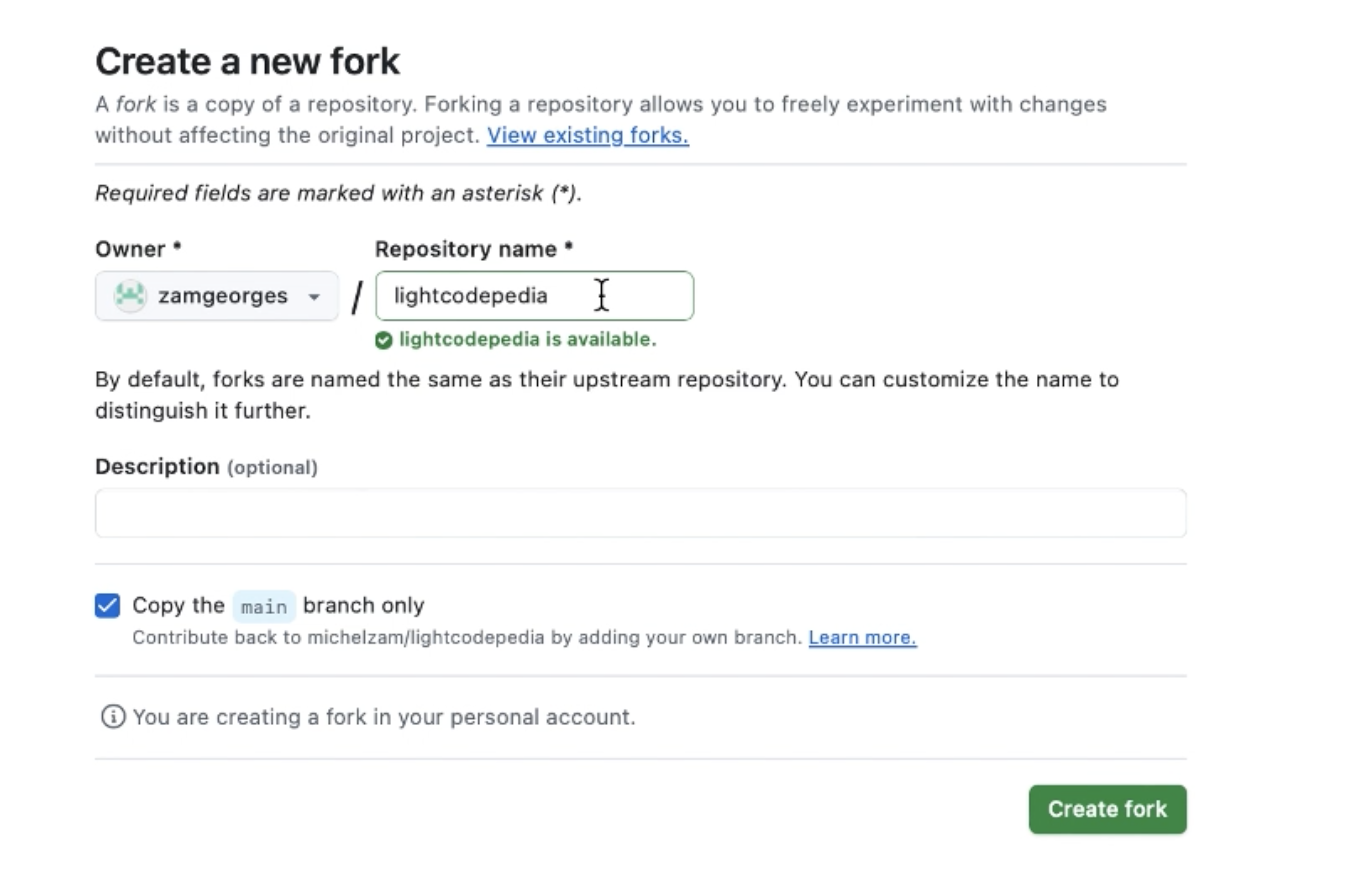Screen dimensions: 1368x894
Task: Click the green availability checkmark icon
Action: 383,340
